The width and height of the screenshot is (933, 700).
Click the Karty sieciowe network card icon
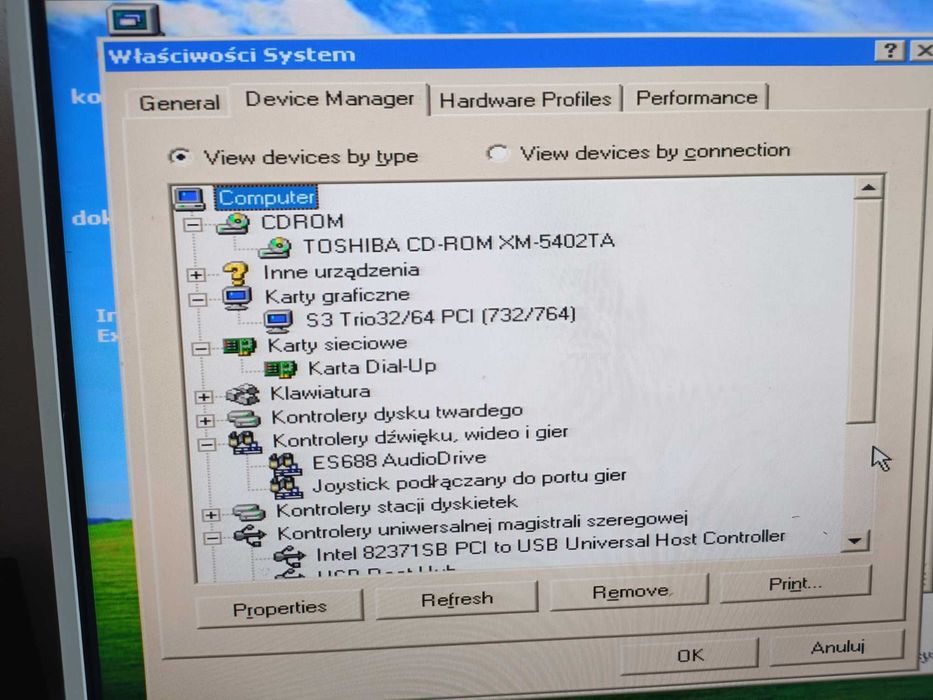click(x=239, y=346)
